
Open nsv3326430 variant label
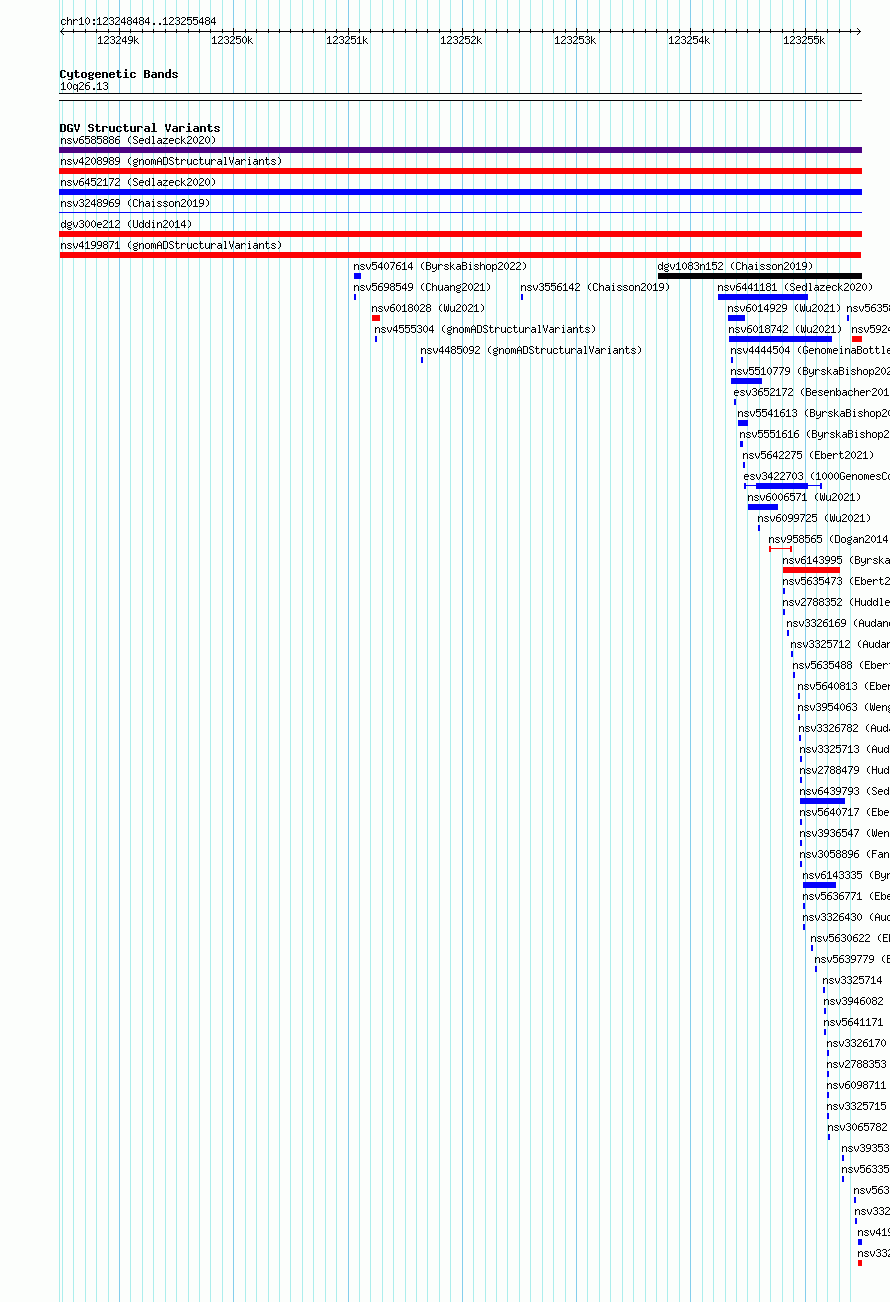pyautogui.click(x=846, y=917)
